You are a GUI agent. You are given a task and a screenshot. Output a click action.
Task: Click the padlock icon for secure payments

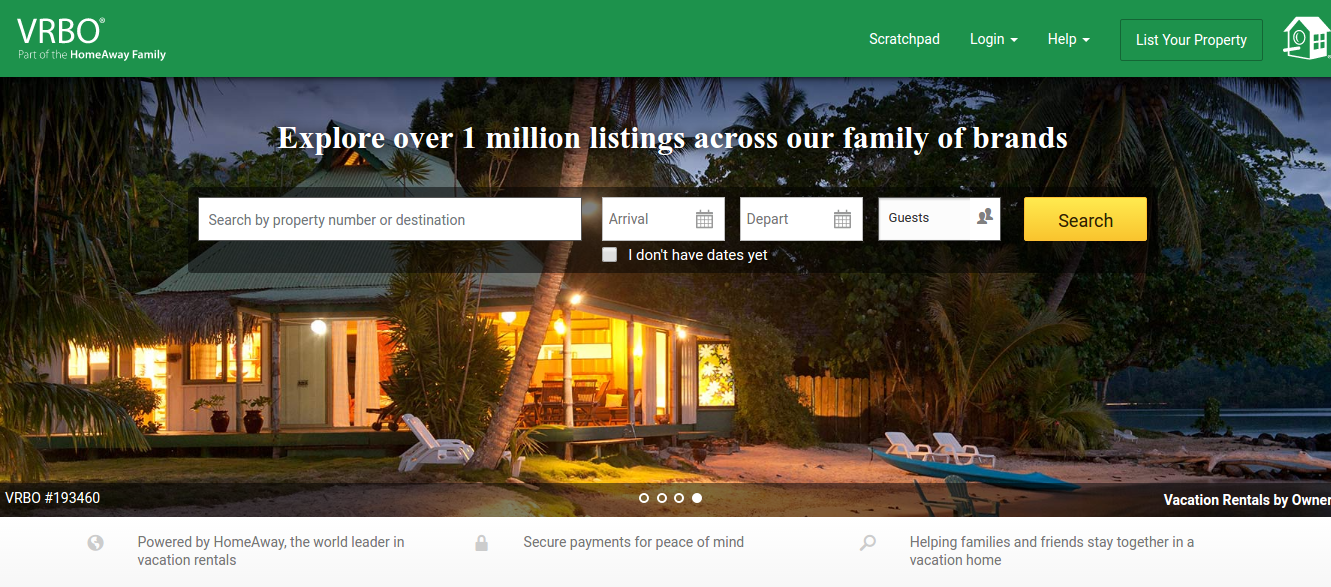(481, 543)
